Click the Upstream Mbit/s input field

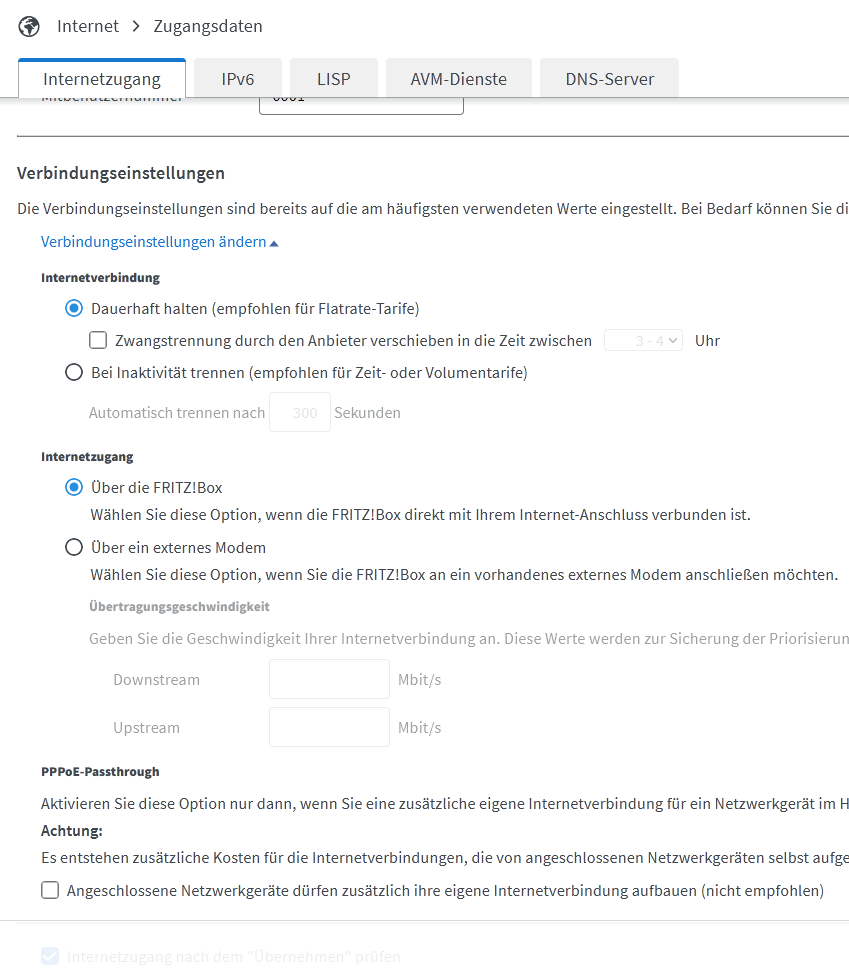click(329, 727)
